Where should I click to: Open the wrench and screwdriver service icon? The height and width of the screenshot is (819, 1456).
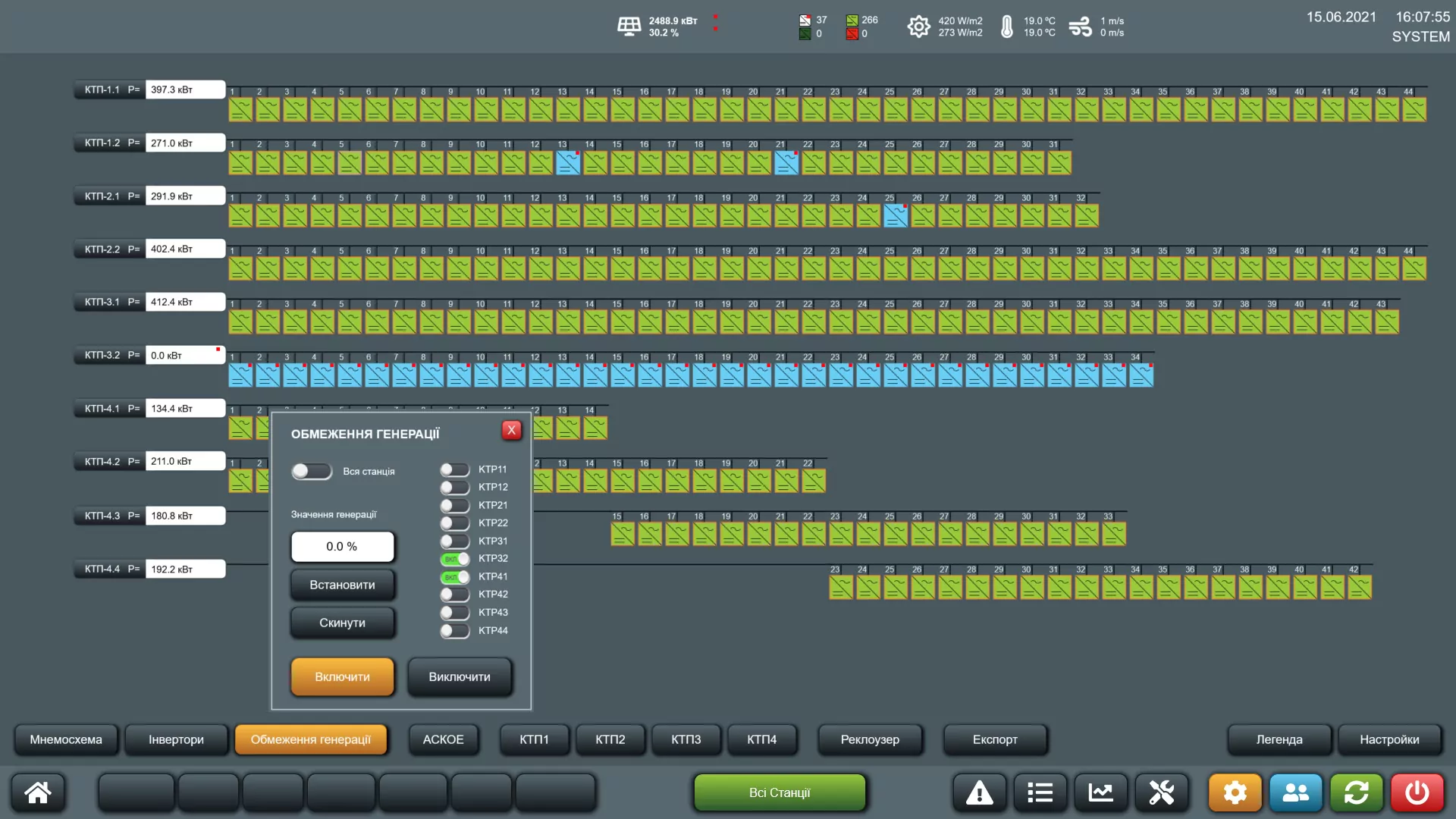(x=1161, y=793)
